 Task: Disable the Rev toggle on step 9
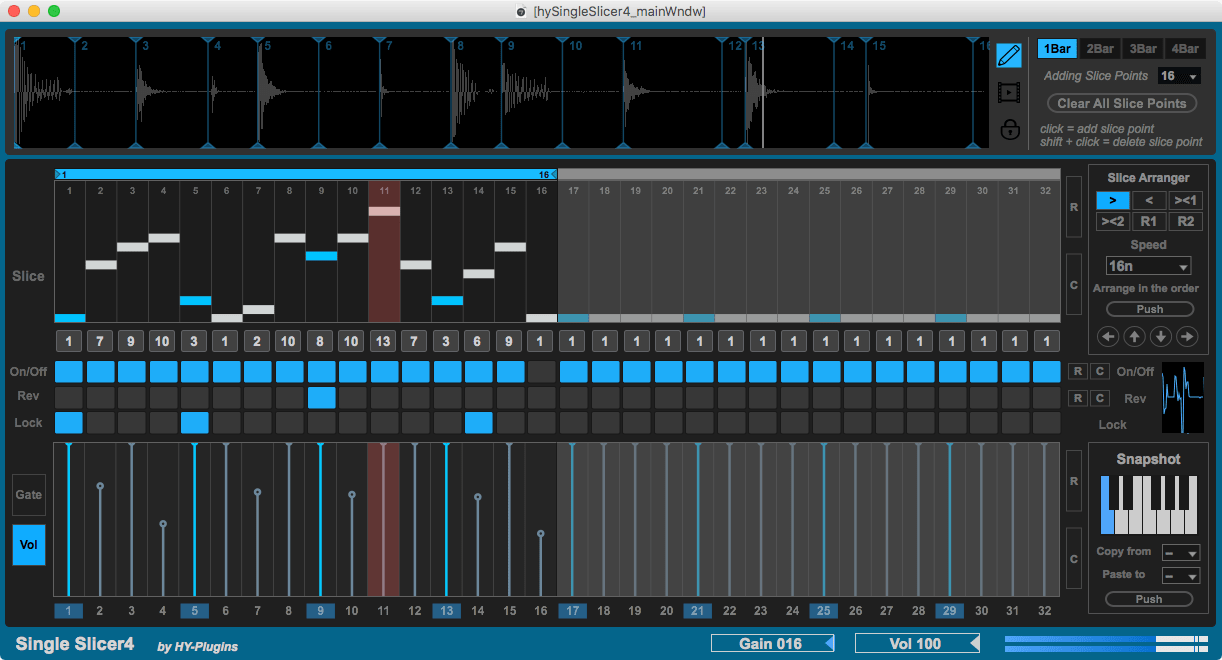pyautogui.click(x=321, y=397)
